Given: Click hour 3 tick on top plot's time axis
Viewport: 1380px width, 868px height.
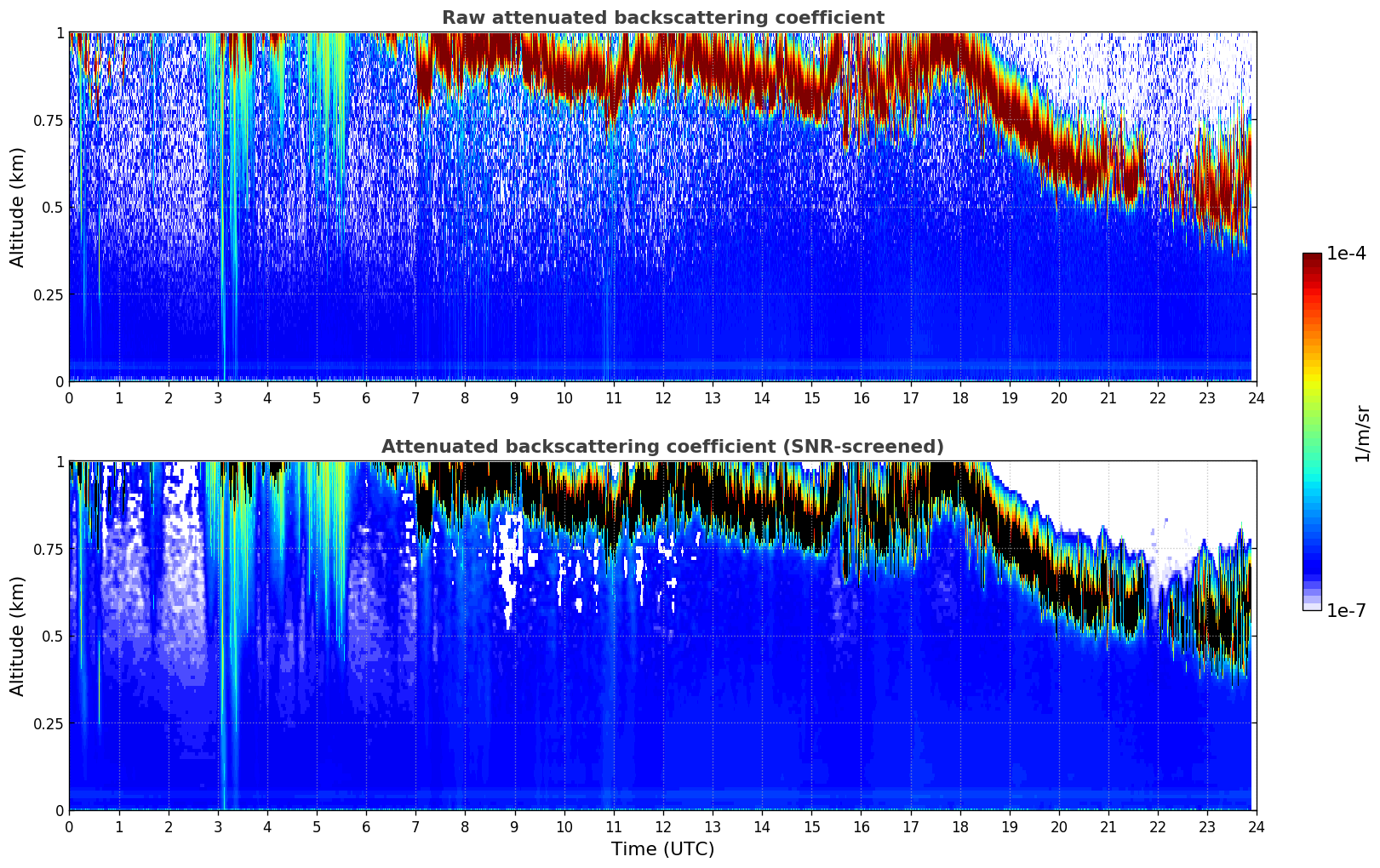Looking at the screenshot, I should [218, 397].
